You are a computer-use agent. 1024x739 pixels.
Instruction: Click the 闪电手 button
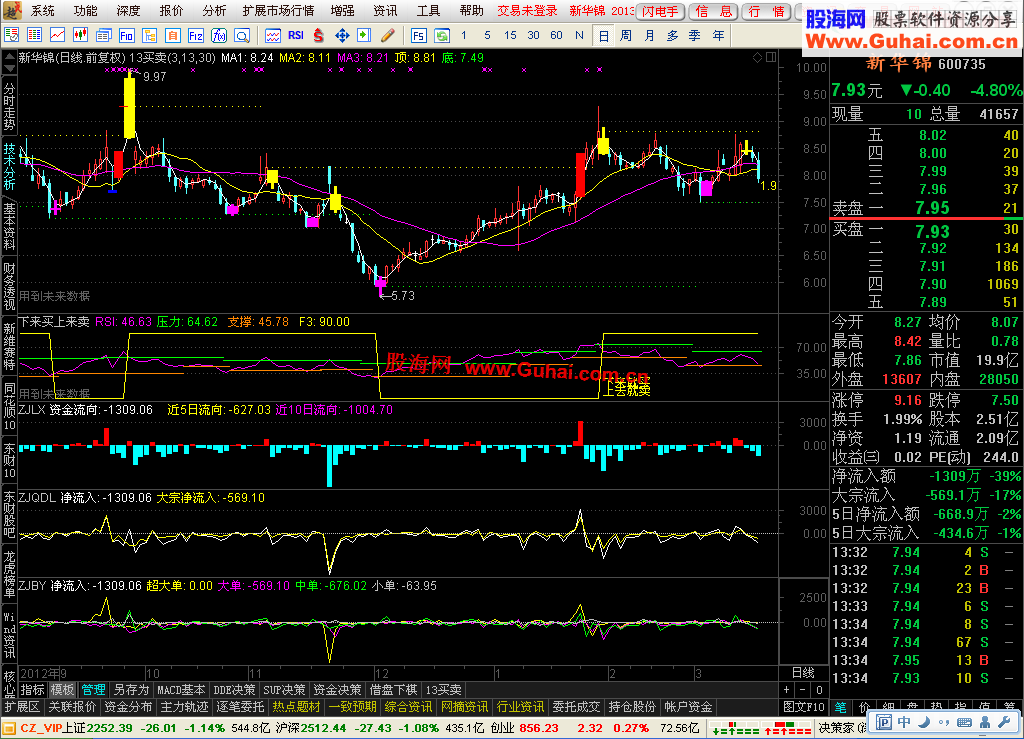pos(660,12)
